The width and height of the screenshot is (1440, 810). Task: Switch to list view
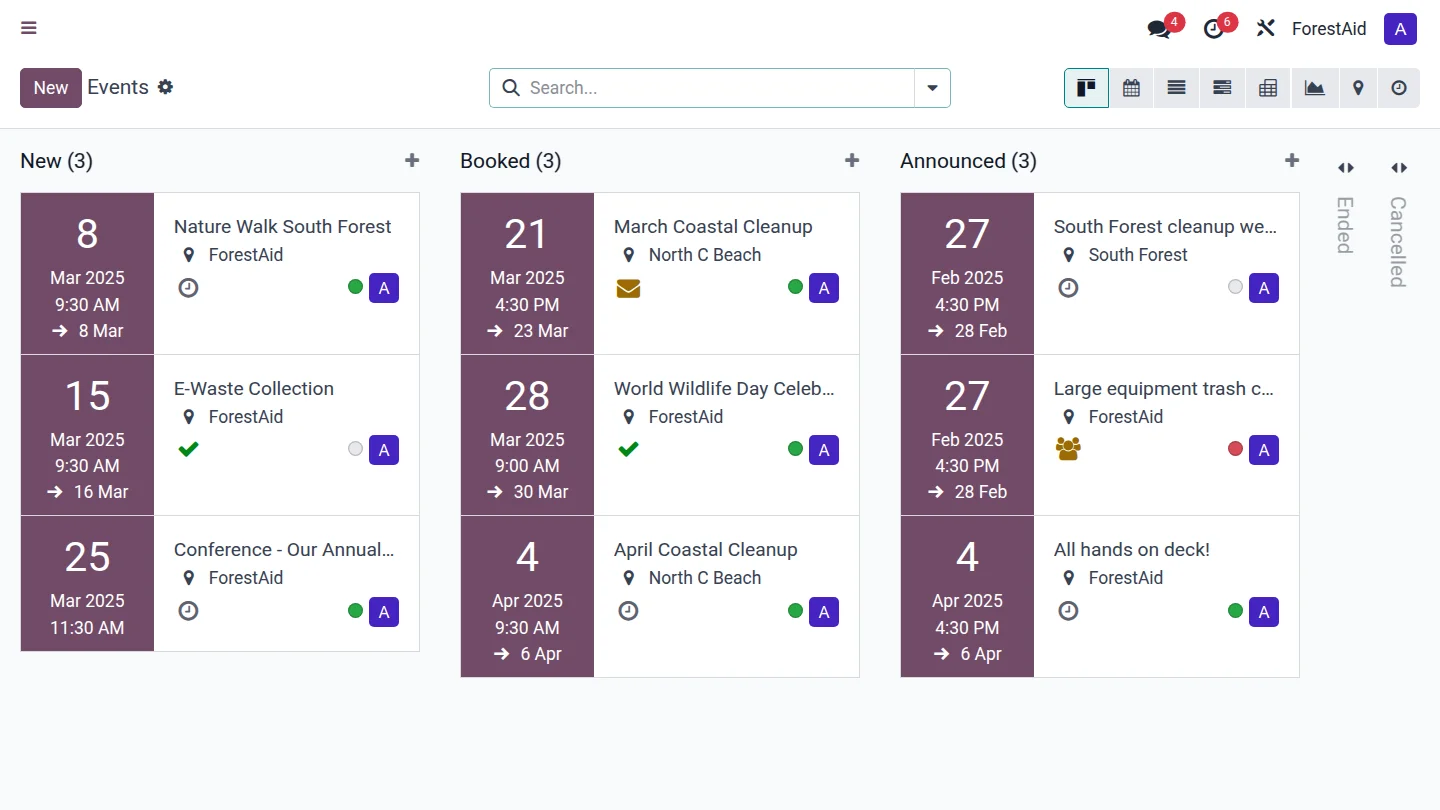1177,88
